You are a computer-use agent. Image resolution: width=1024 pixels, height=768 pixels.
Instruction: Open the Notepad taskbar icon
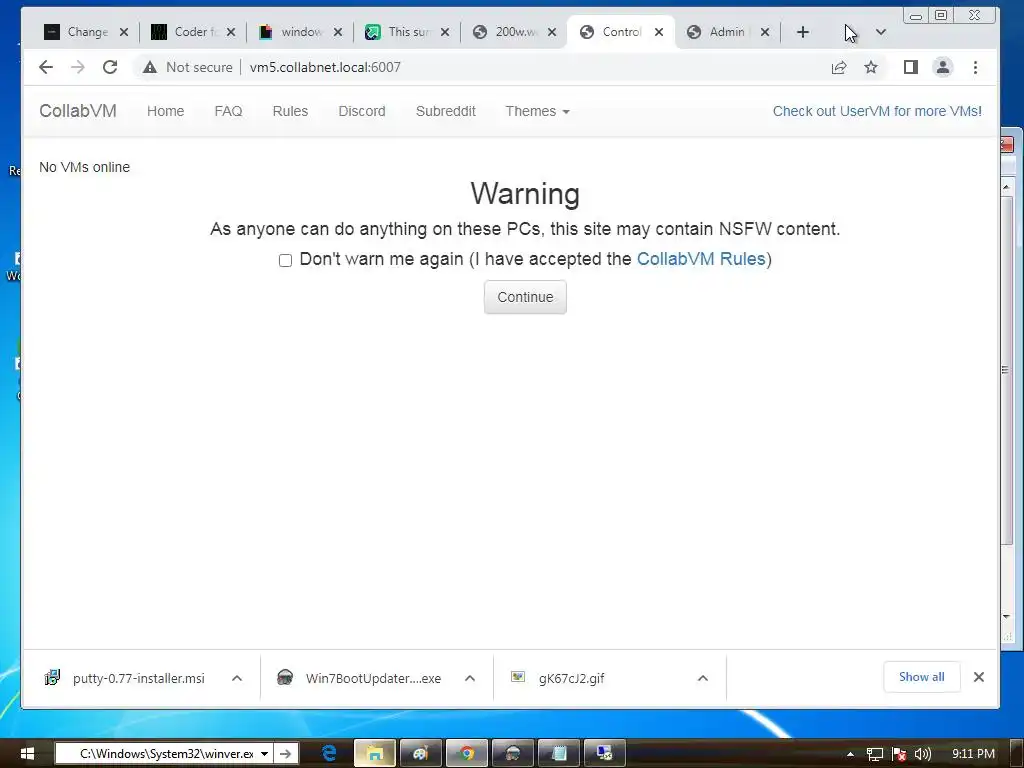pos(559,753)
